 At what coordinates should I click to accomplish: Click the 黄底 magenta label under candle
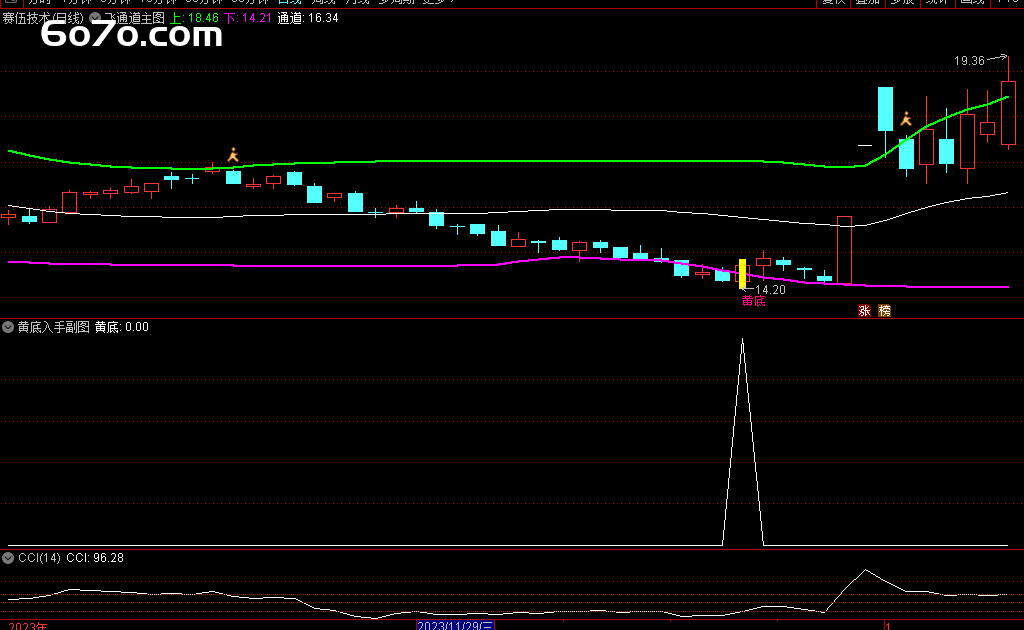[753, 301]
